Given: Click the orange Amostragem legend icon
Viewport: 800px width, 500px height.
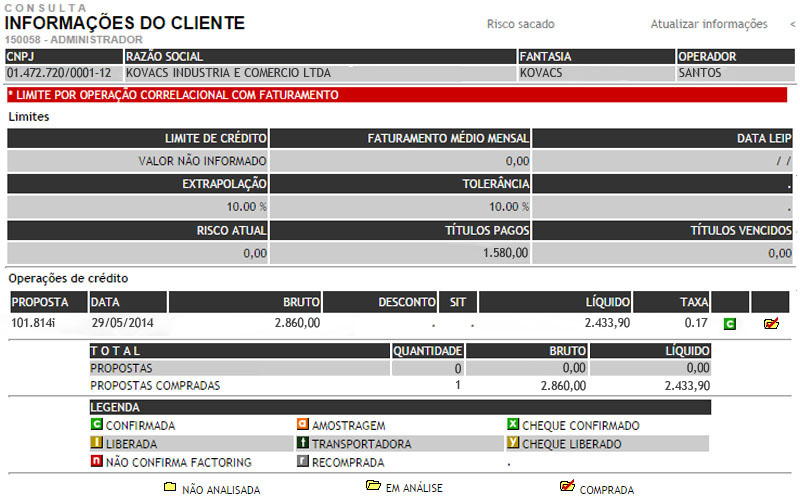Looking at the screenshot, I should tap(302, 425).
